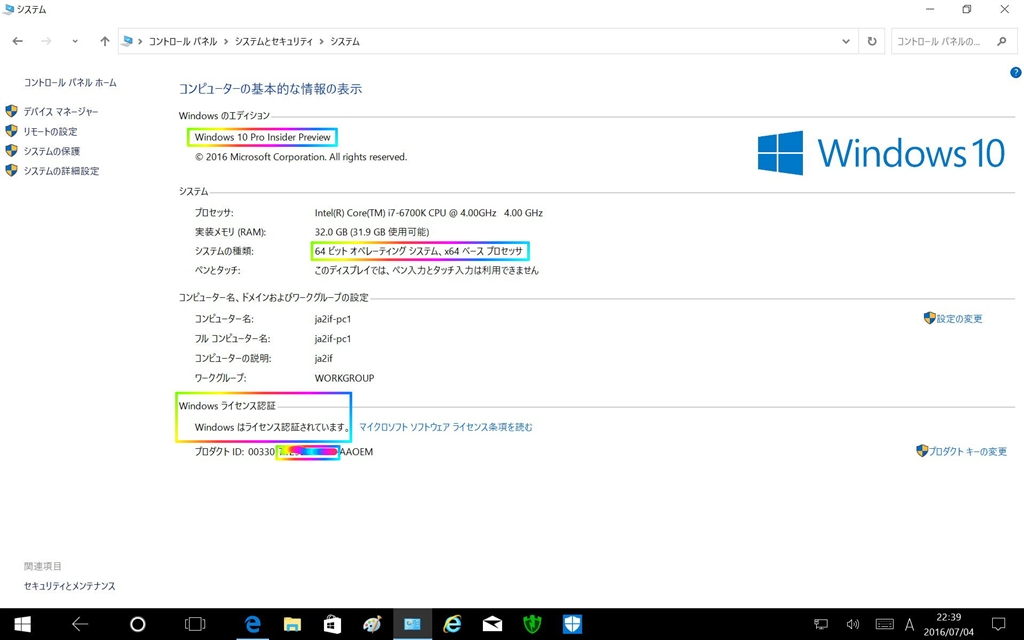Click the processor i7-6700K text
Image resolution: width=1024 pixels, height=640 pixels.
(428, 213)
